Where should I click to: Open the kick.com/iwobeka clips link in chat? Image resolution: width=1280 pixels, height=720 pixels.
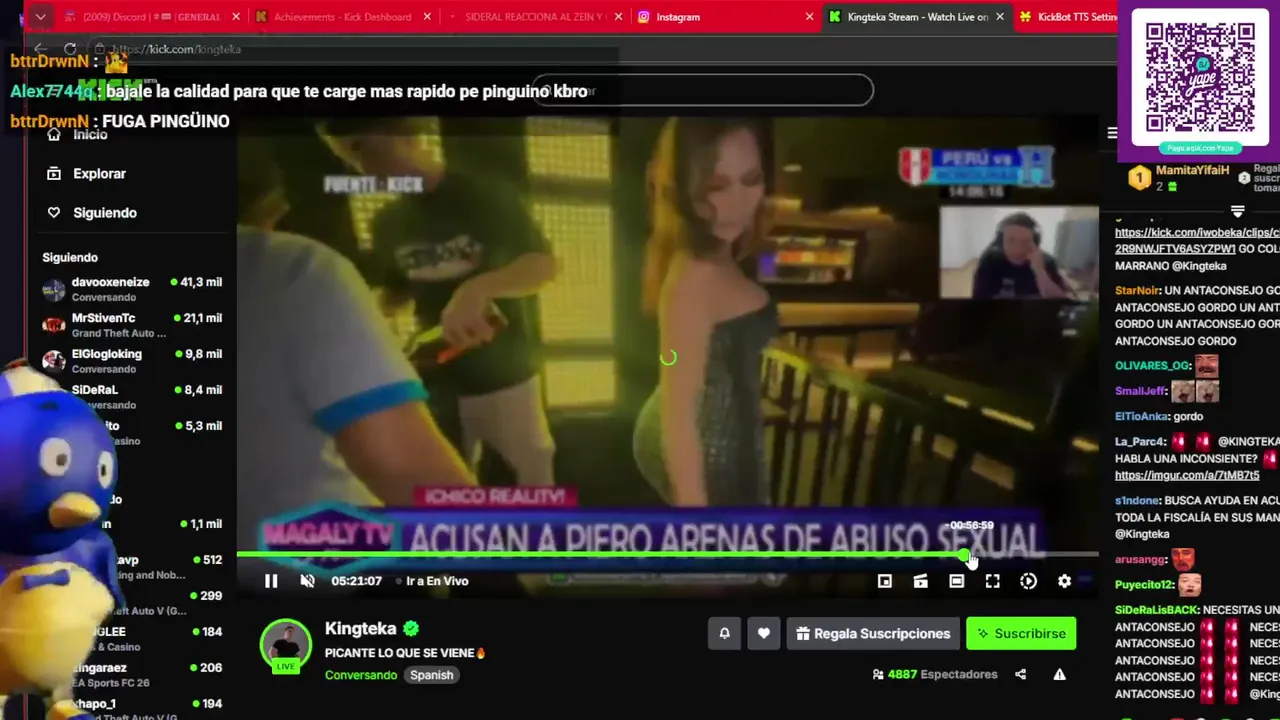tap(1197, 240)
